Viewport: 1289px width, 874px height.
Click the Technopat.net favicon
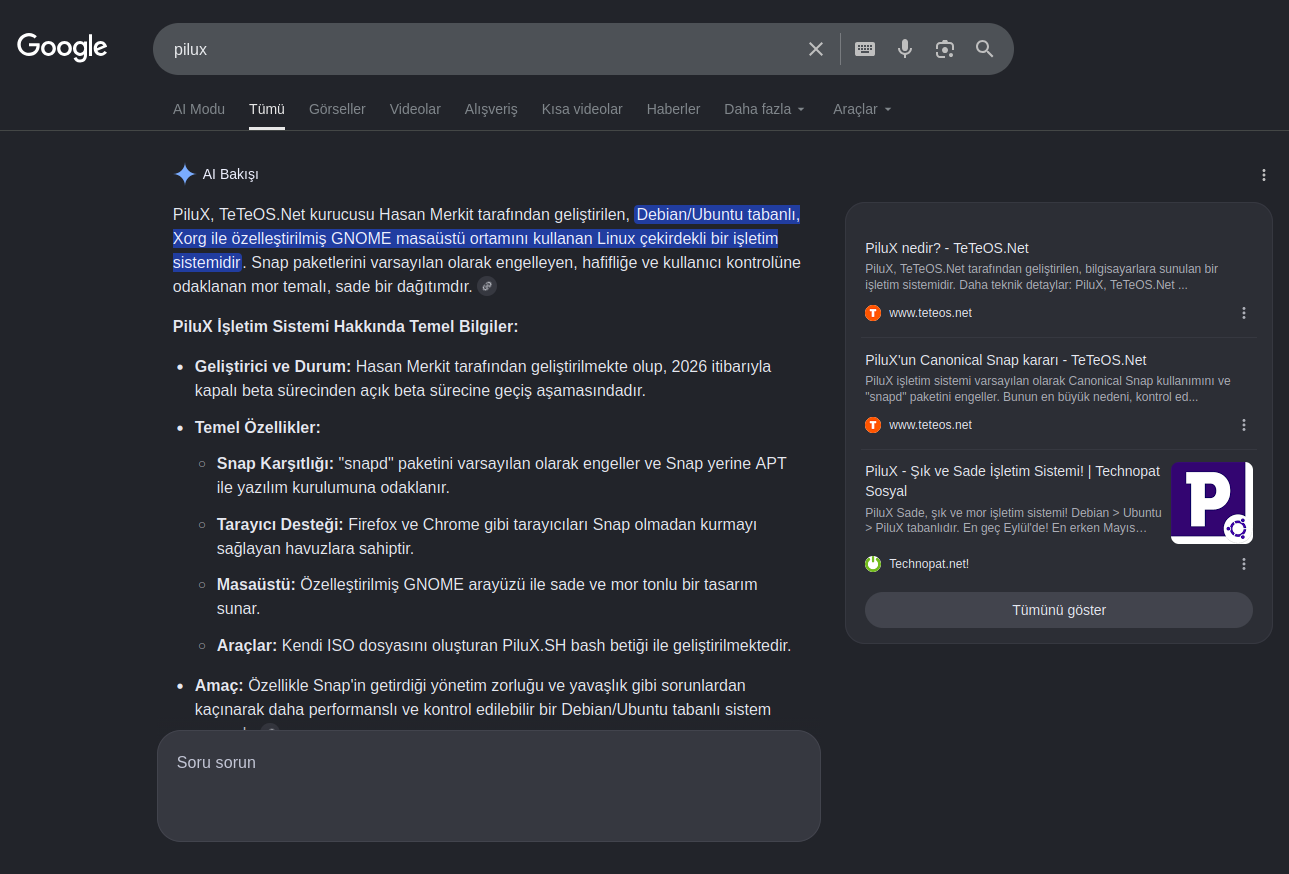(873, 564)
